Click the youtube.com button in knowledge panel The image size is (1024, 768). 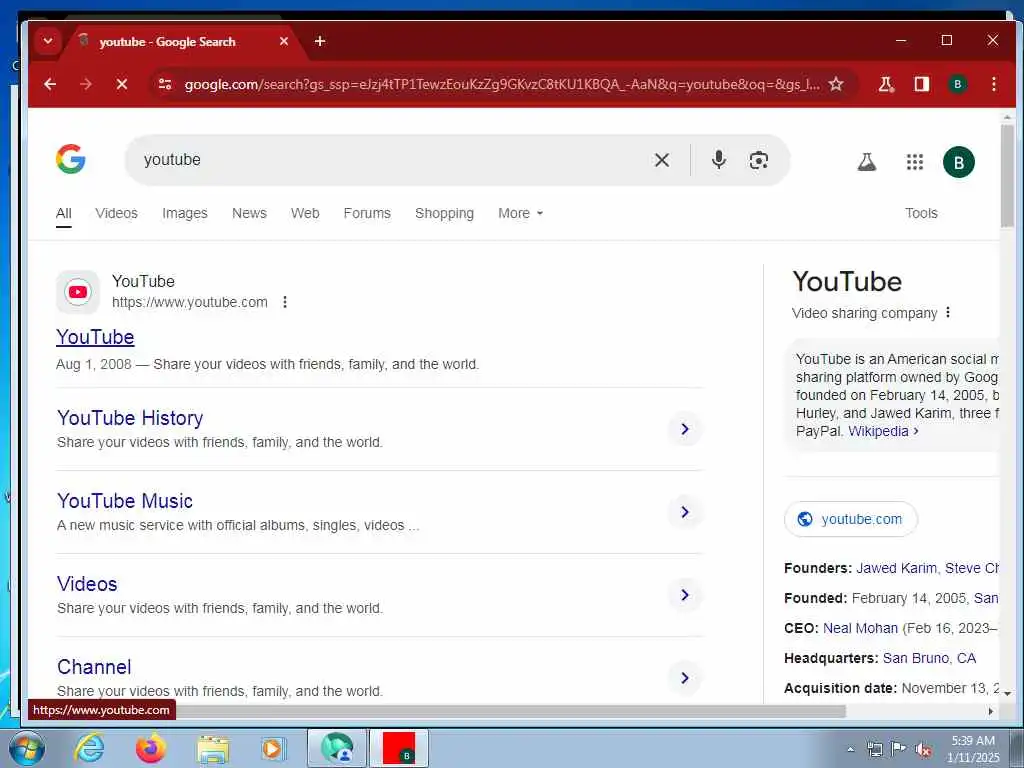pos(851,519)
